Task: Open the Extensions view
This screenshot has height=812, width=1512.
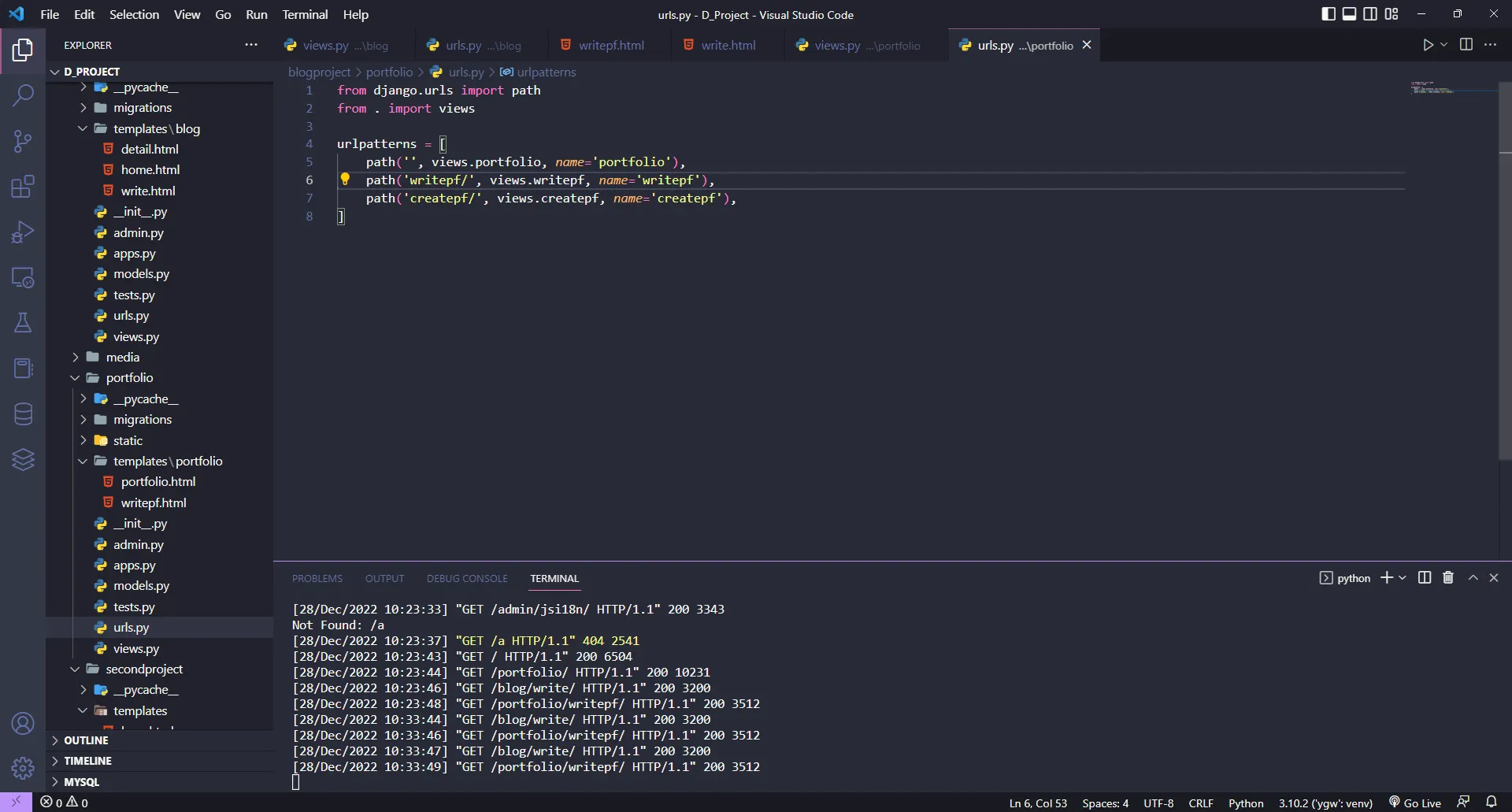Action: point(23,187)
